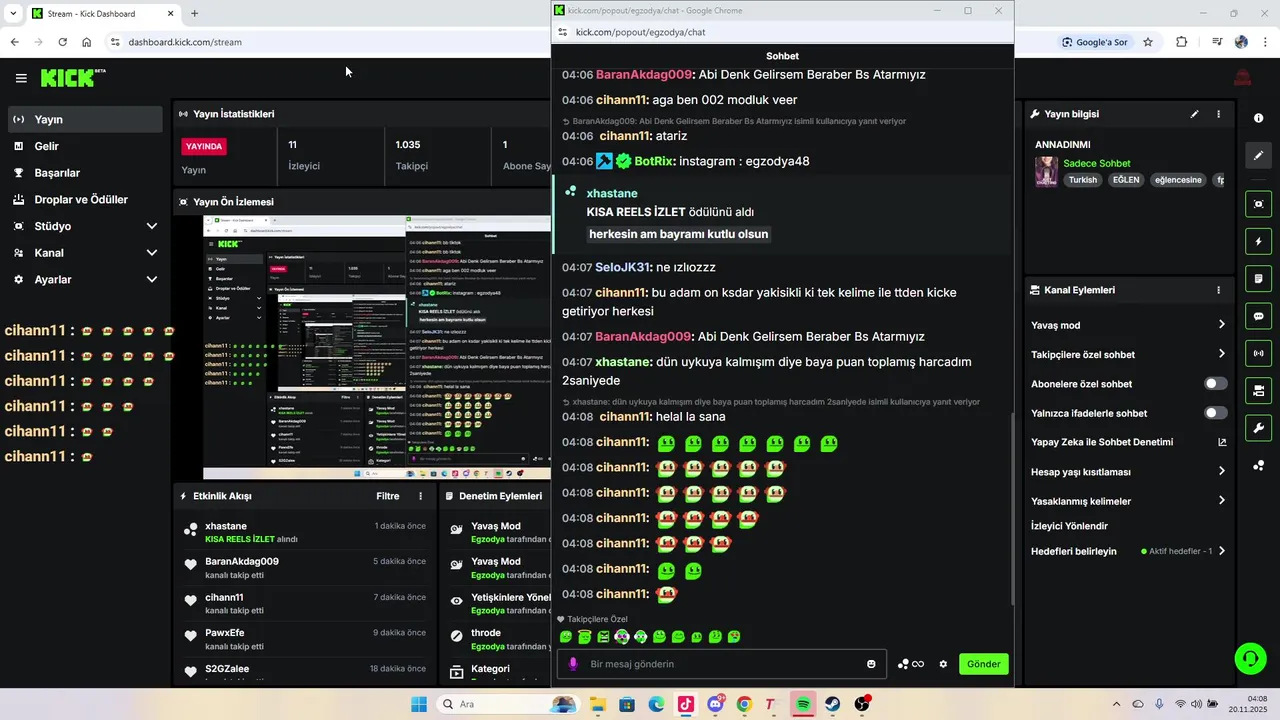This screenshot has height=720, width=1280.
Task: Click the Sadece Sohbet category link
Action: click(x=1096, y=163)
